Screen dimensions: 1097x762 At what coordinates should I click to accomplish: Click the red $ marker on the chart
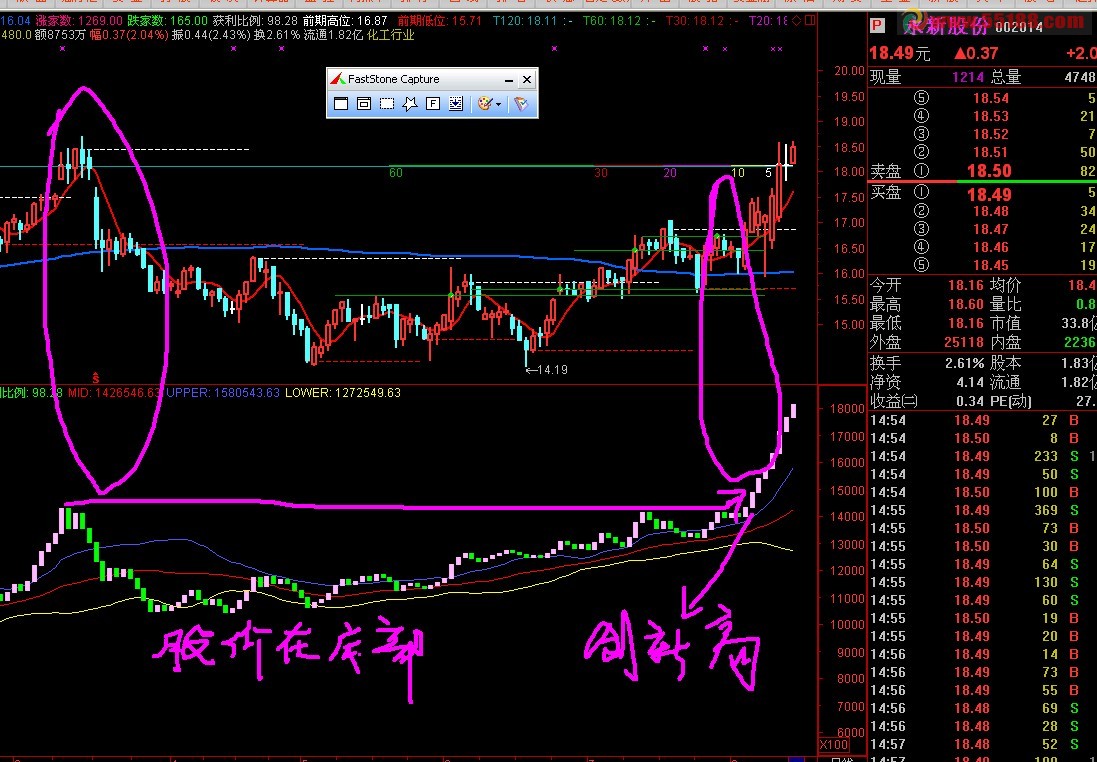point(96,378)
